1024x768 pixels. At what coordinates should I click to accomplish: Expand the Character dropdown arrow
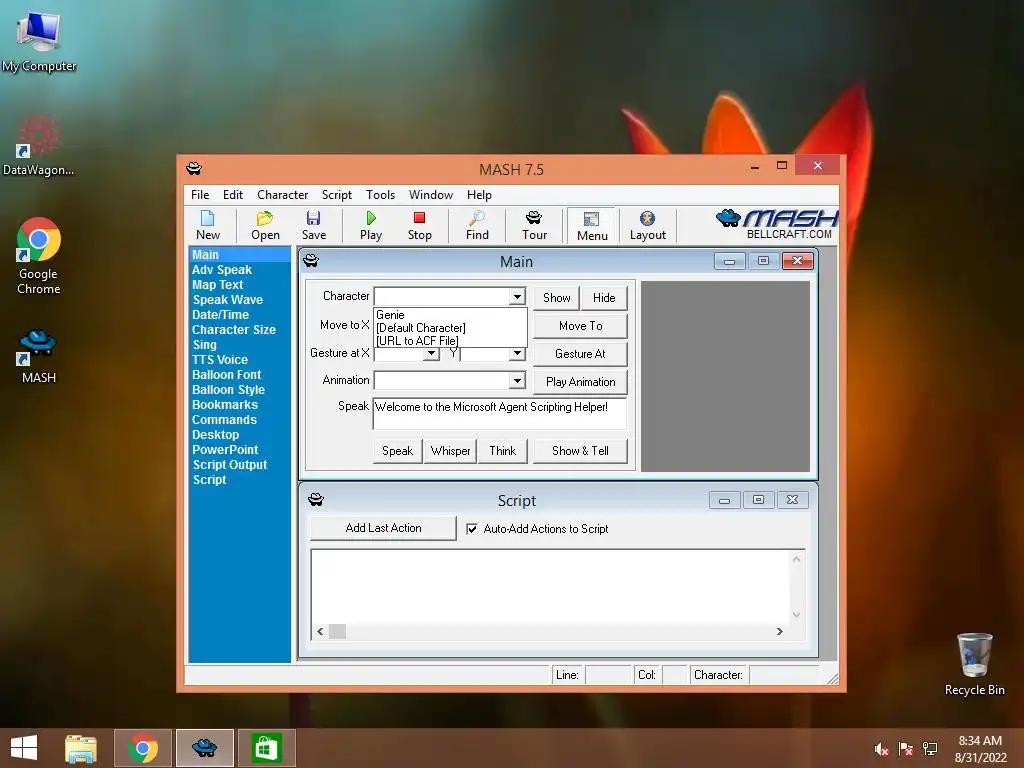tap(517, 296)
